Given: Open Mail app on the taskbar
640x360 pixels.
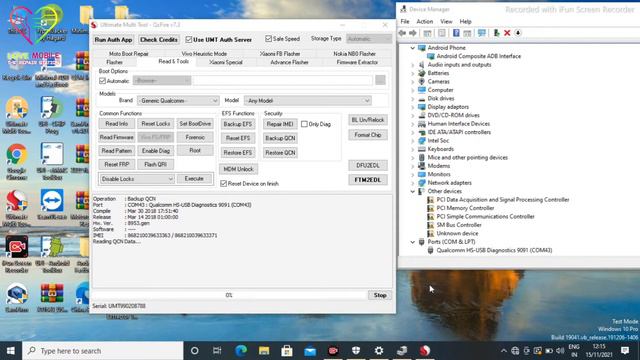Looking at the screenshot, I should 310,351.
